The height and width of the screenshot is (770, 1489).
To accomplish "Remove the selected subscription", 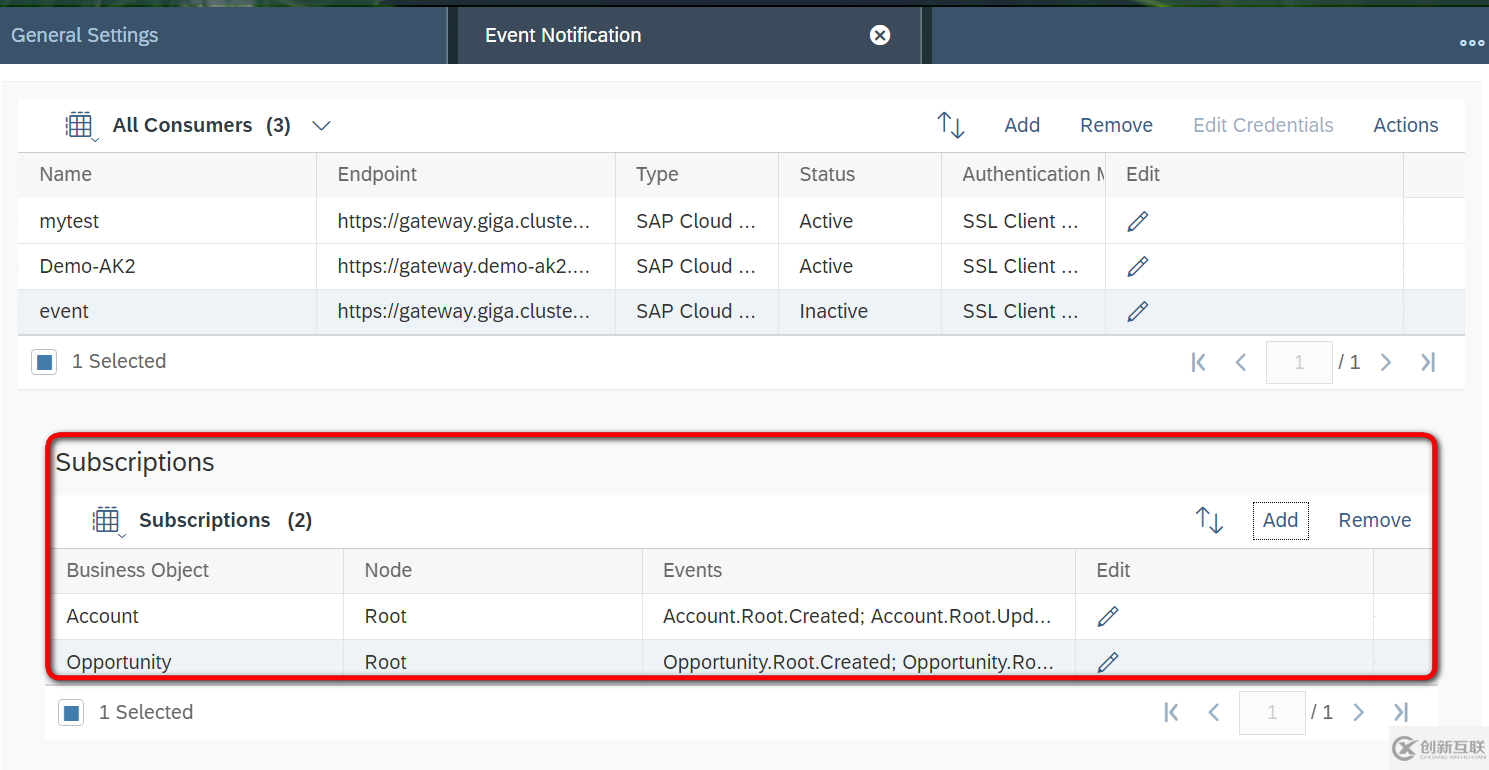I will coord(1374,520).
